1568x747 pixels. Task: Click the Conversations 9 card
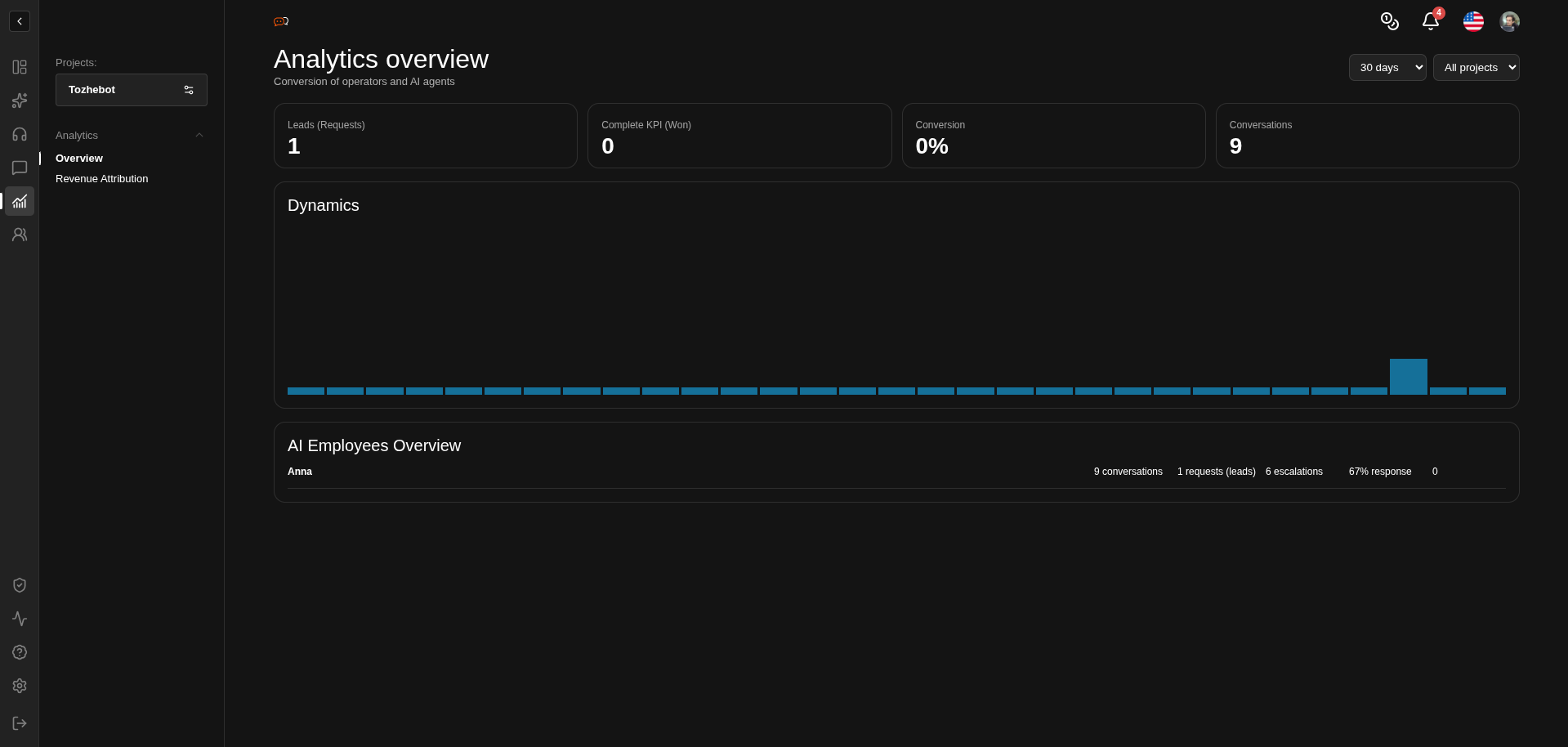(x=1368, y=136)
